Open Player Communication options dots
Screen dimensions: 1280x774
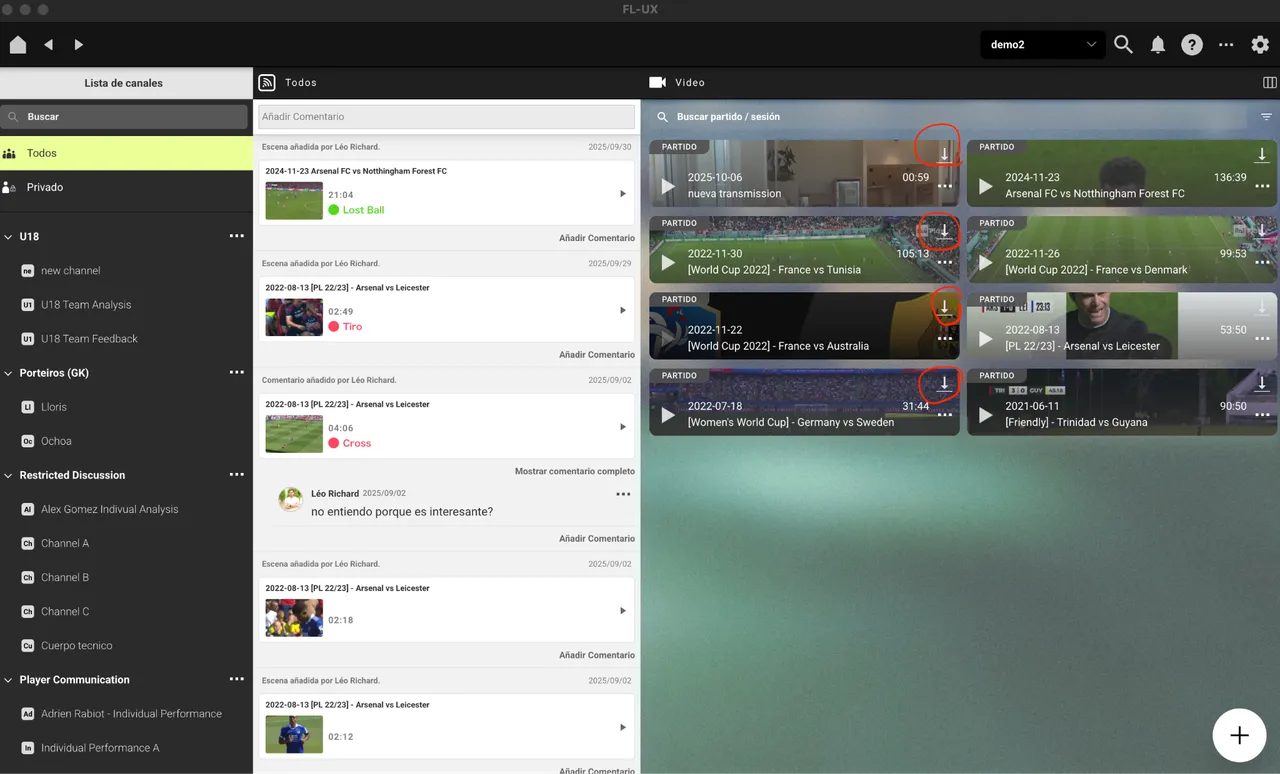237,679
